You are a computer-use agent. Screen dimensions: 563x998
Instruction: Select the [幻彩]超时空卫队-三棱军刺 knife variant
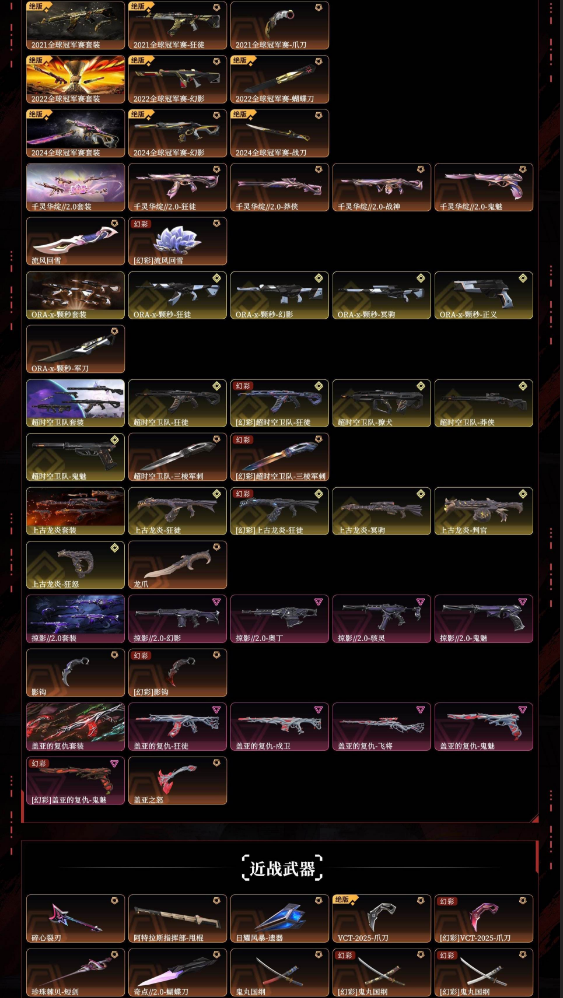pos(279,457)
